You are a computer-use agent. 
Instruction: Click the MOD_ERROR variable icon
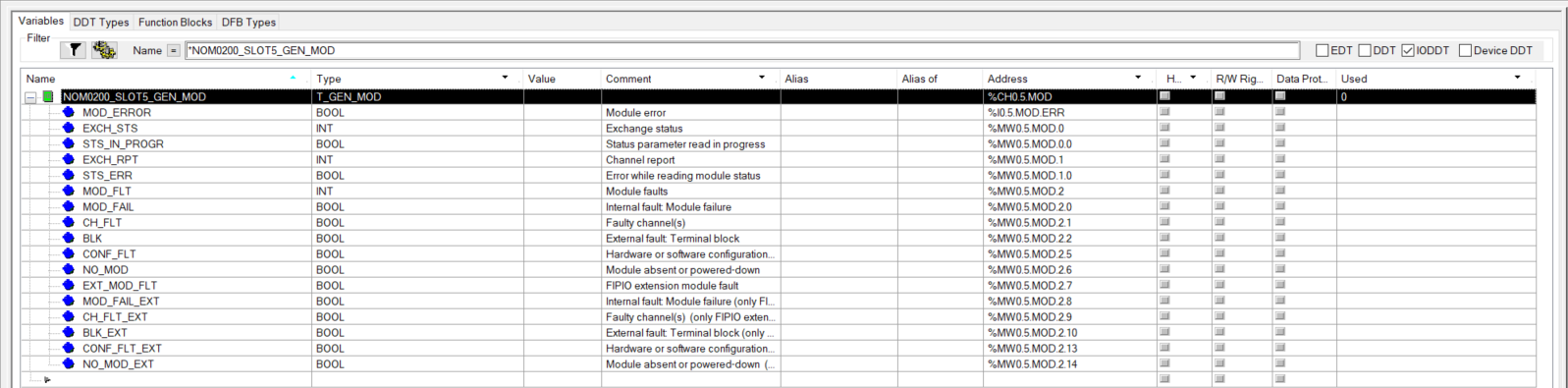tap(69, 112)
